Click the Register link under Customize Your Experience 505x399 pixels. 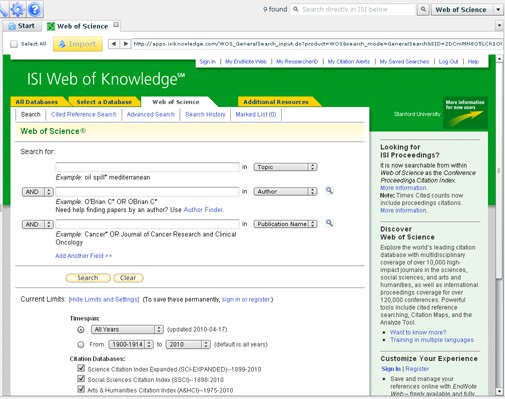click(417, 369)
